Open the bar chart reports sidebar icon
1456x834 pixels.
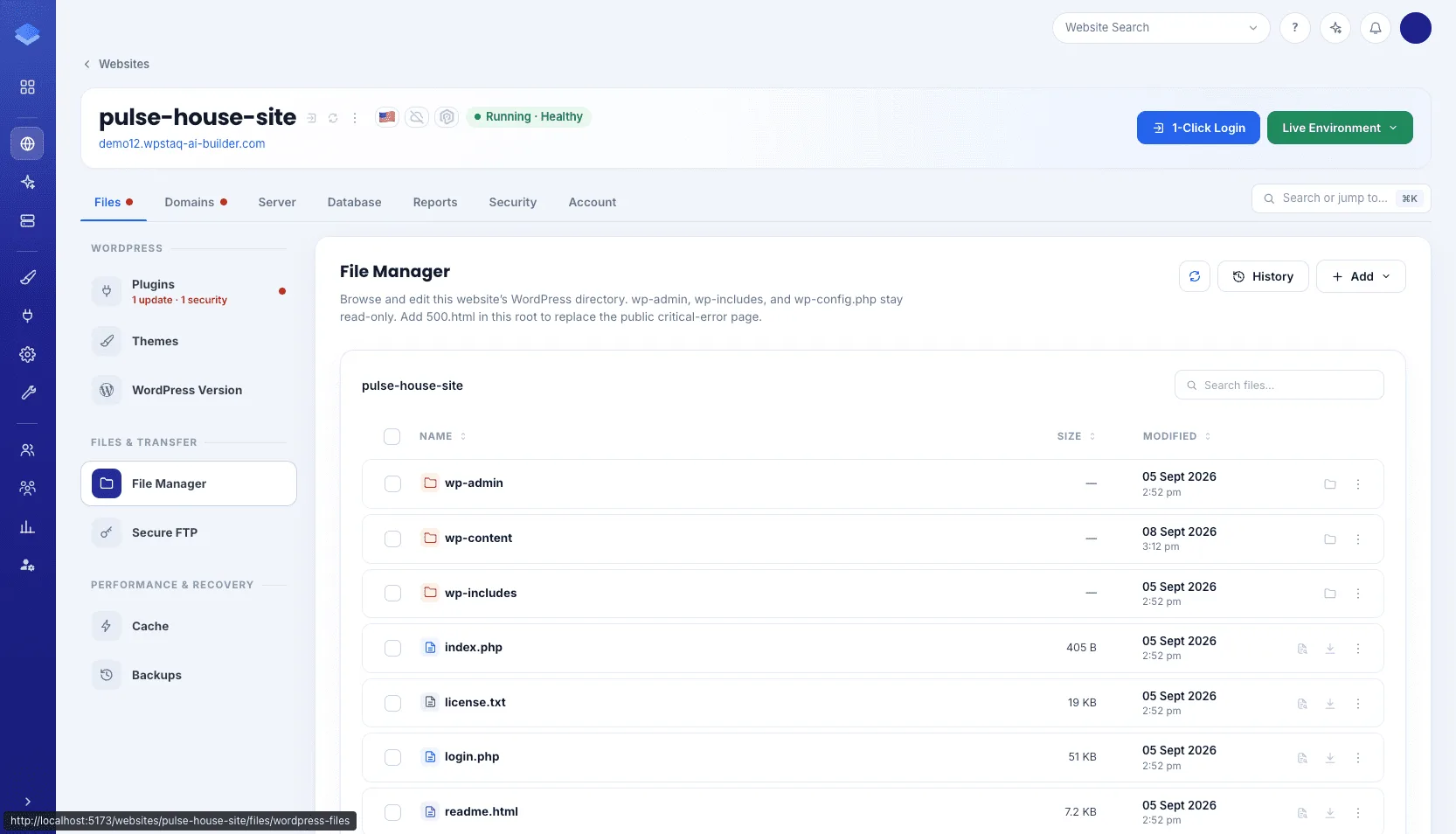[28, 526]
